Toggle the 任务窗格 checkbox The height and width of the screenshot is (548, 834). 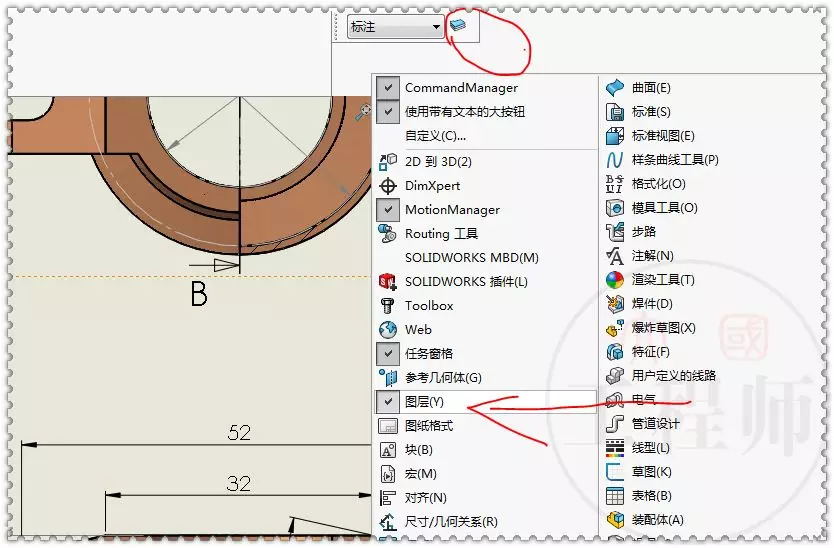(x=388, y=353)
